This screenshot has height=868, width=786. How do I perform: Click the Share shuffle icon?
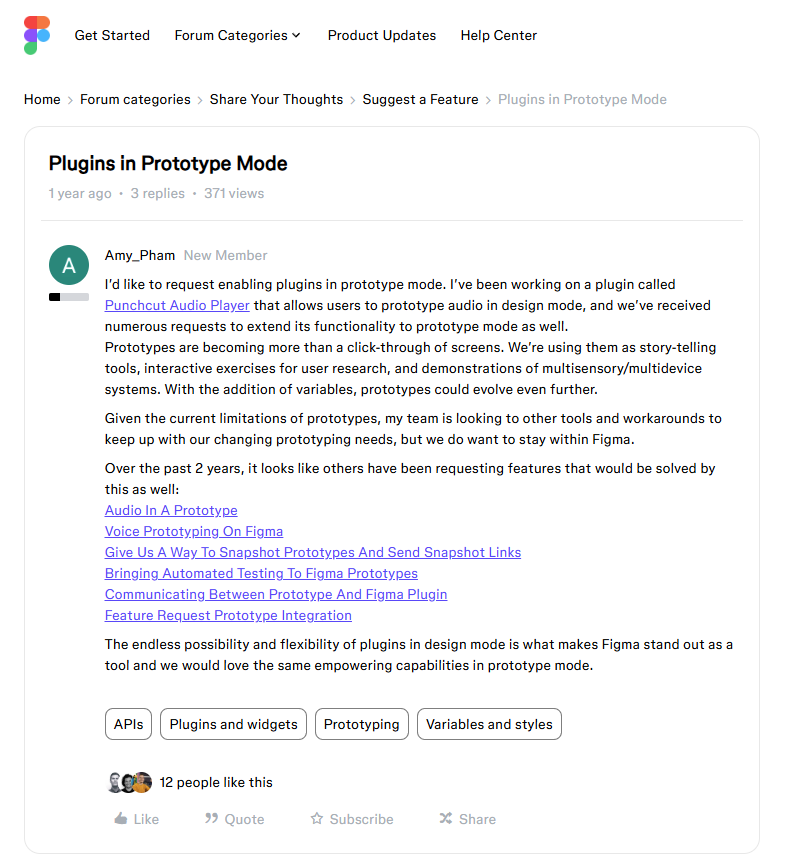pyautogui.click(x=446, y=819)
